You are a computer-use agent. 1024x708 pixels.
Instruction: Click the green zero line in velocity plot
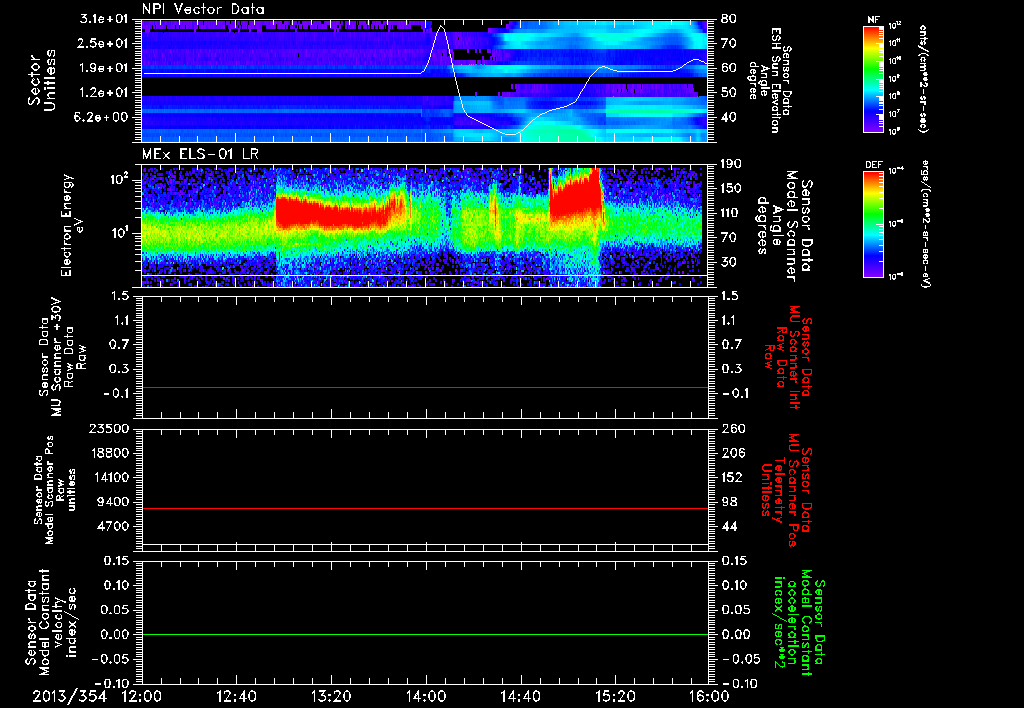click(425, 634)
